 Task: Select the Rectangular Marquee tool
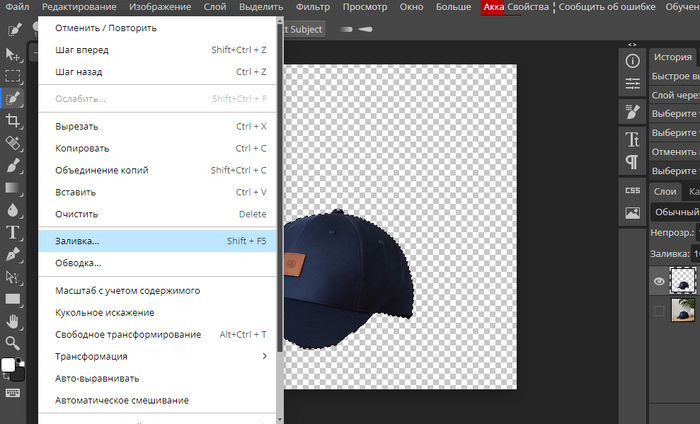(x=13, y=76)
